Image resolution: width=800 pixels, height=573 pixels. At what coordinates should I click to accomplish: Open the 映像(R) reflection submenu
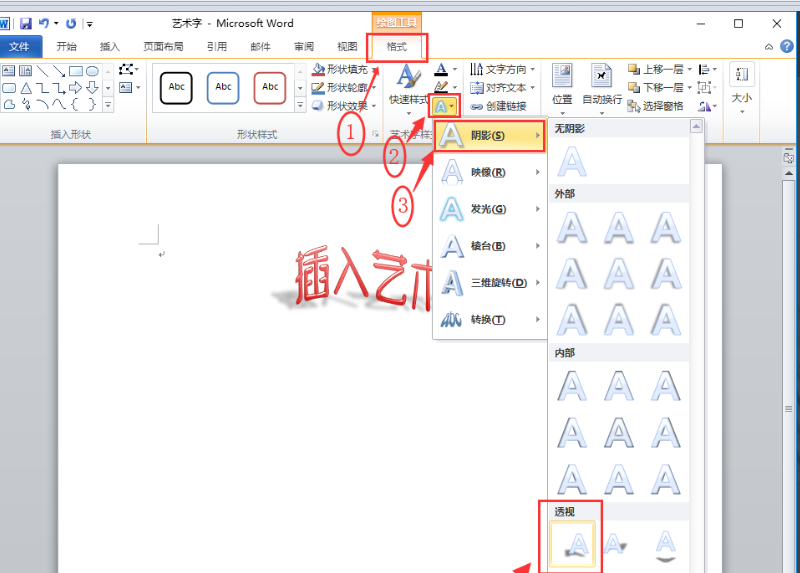point(489,172)
